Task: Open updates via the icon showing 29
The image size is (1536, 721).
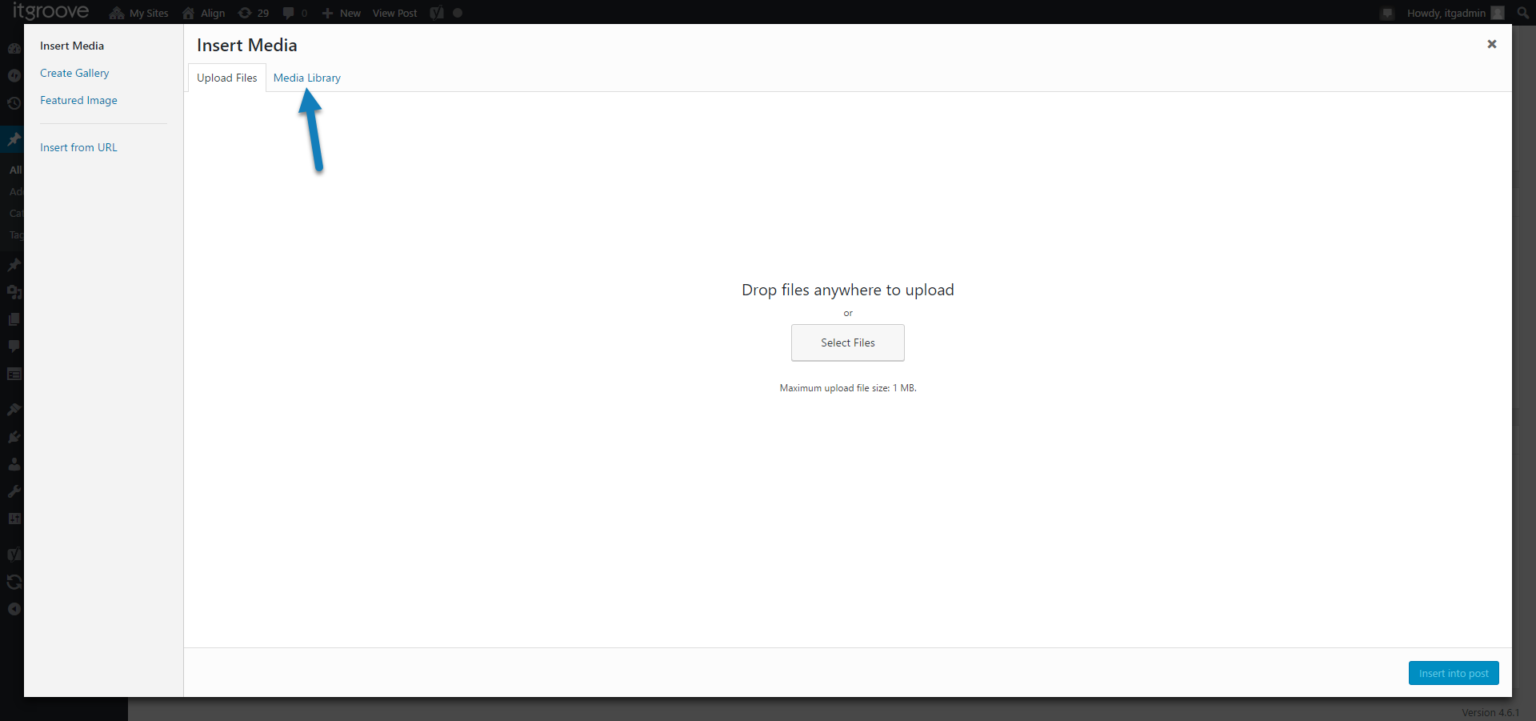Action: [x=248, y=13]
